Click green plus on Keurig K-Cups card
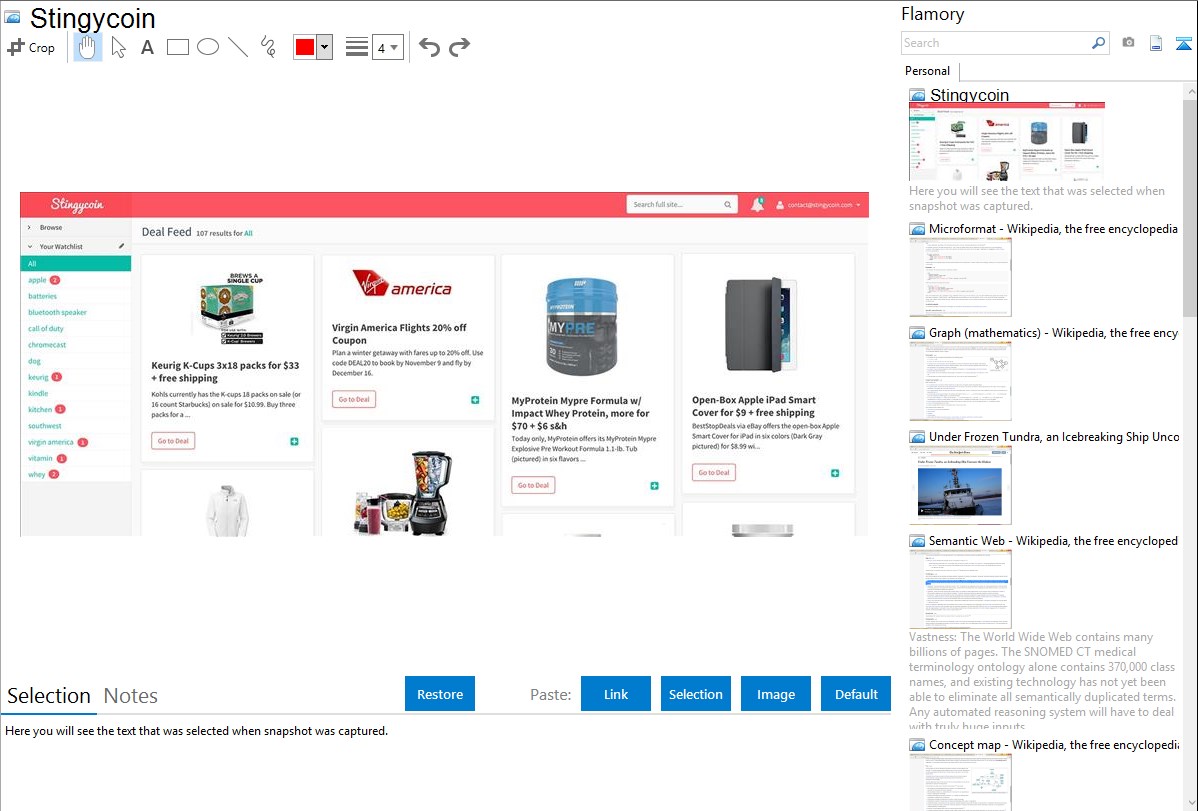Viewport: 1198px width, 811px height. tap(294, 442)
